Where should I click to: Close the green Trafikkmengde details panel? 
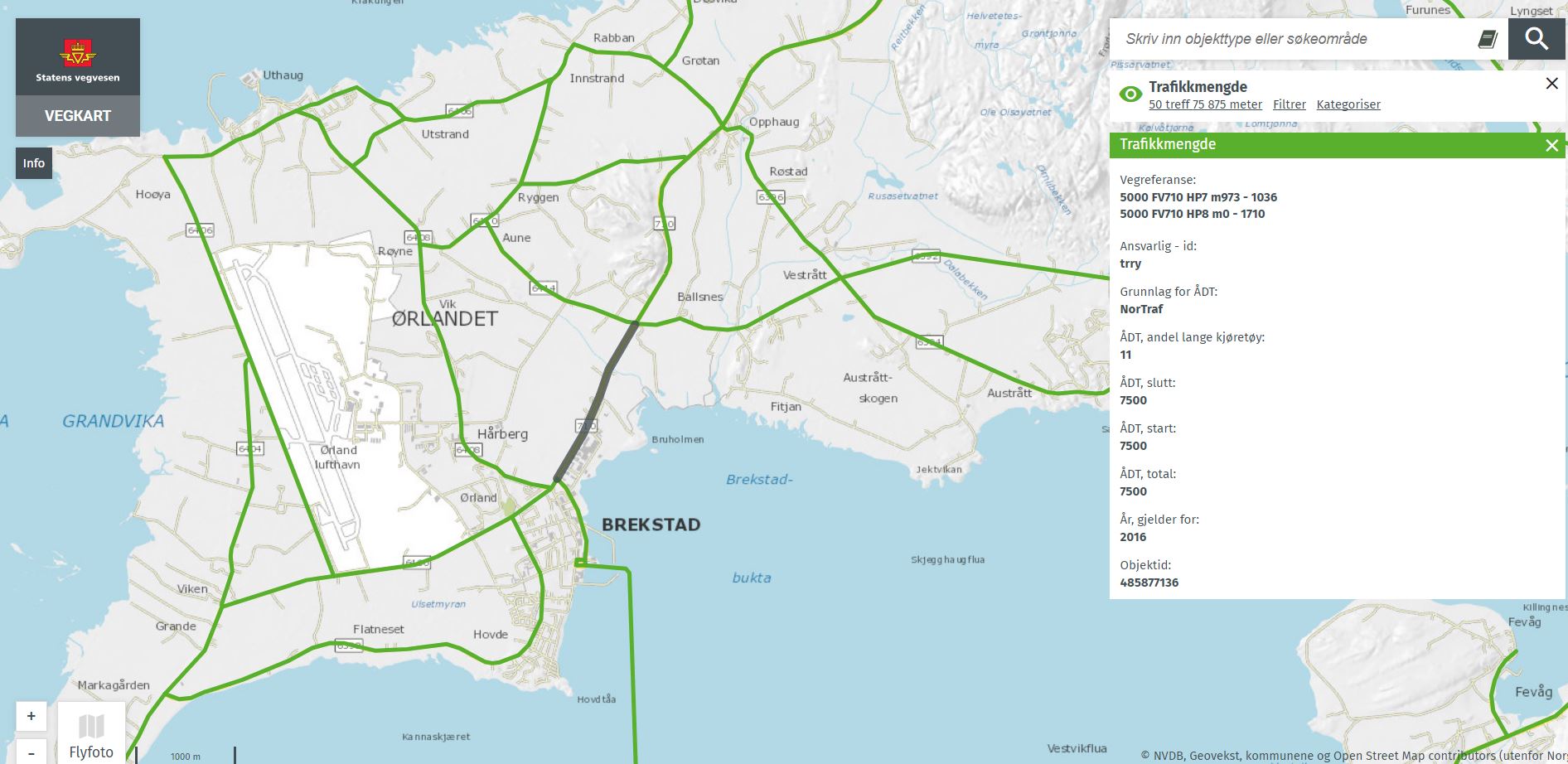pyautogui.click(x=1551, y=146)
